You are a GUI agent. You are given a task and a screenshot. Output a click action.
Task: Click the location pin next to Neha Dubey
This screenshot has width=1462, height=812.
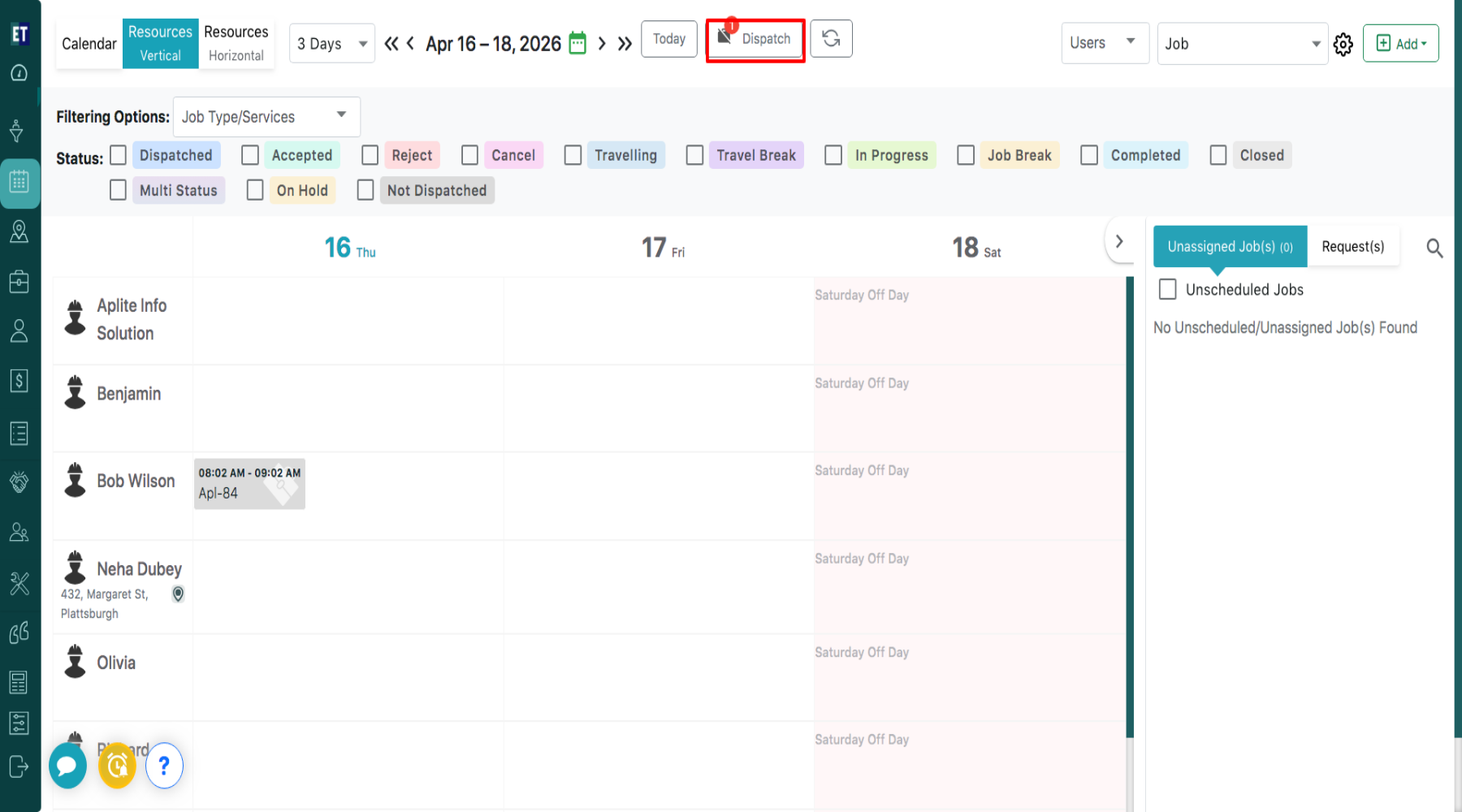click(x=178, y=594)
